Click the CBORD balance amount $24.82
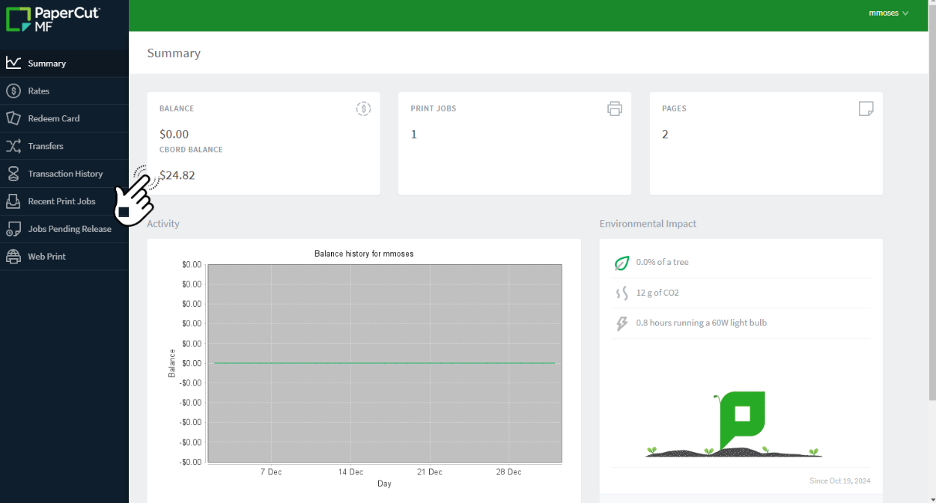 [x=178, y=175]
